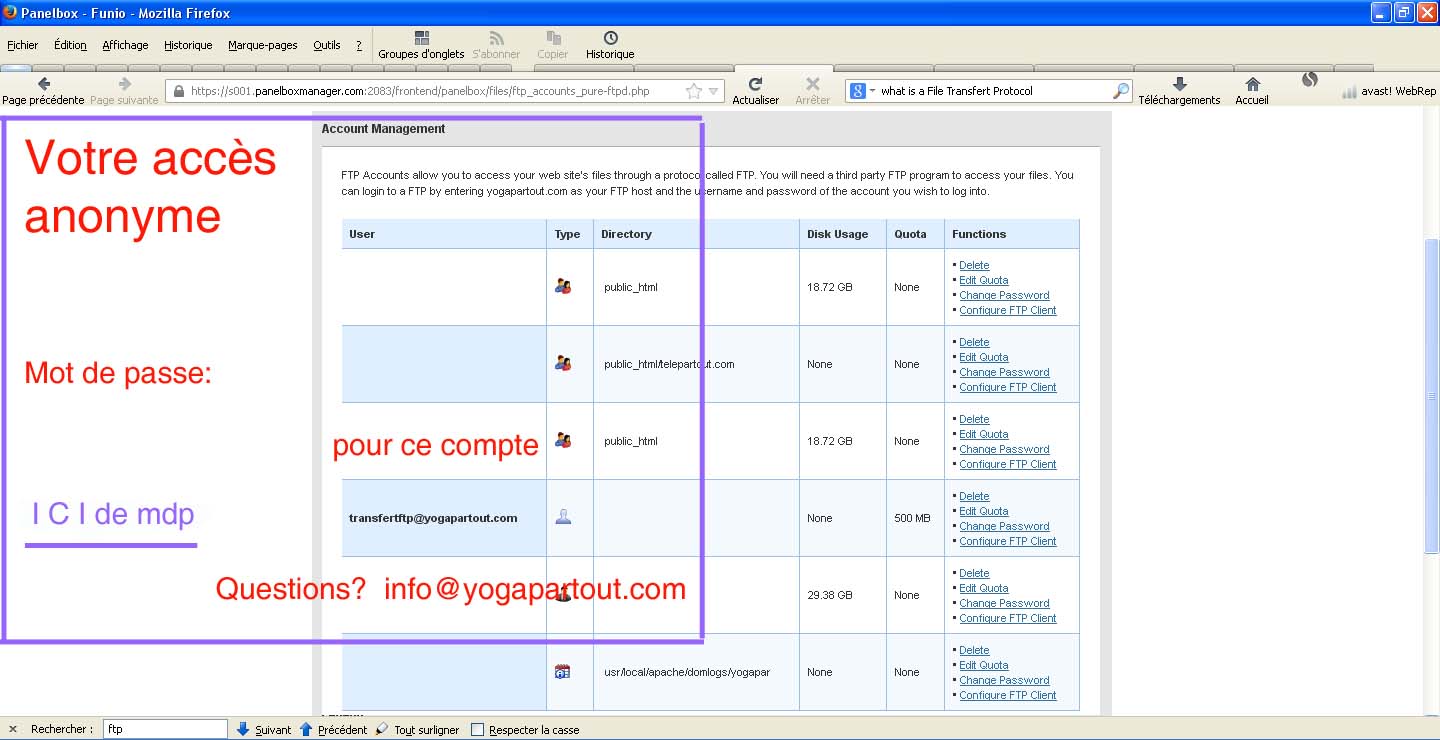Viewport: 1440px width, 740px height.
Task: Open the URL bar history dropdown arrow
Action: click(x=714, y=91)
